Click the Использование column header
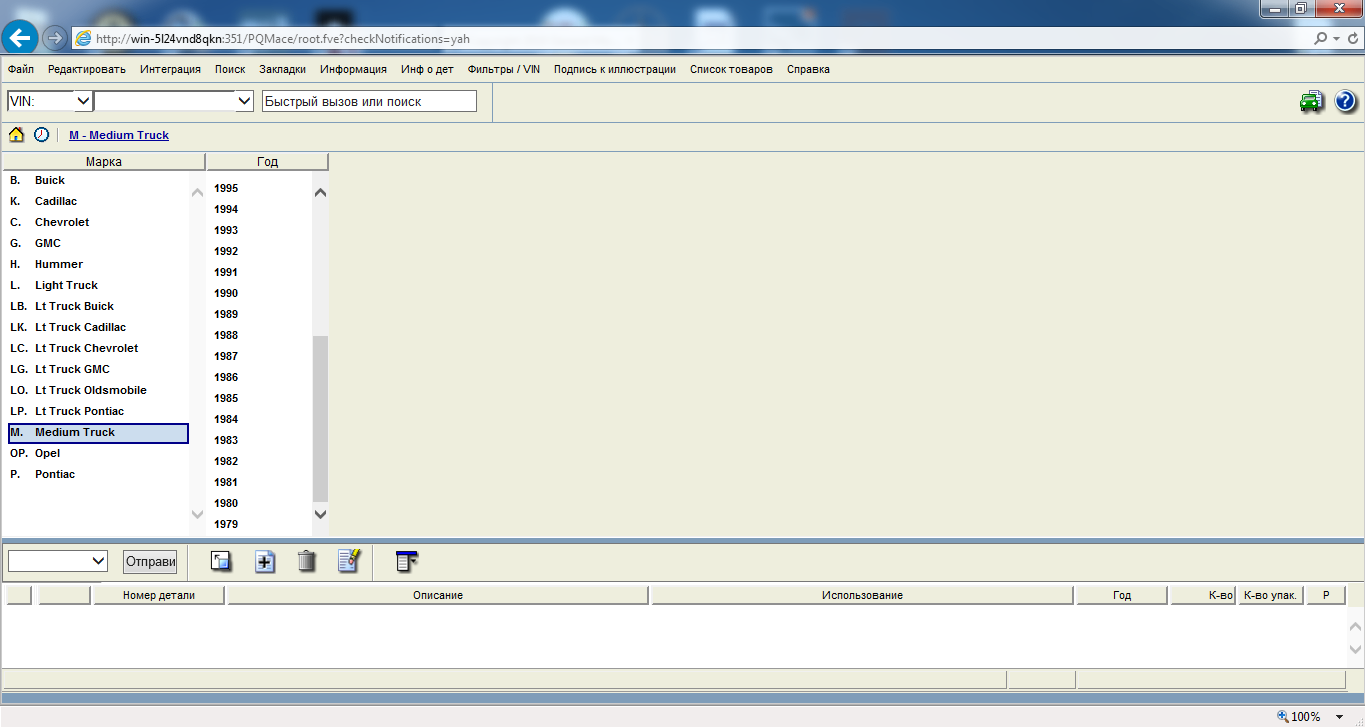 coord(862,595)
